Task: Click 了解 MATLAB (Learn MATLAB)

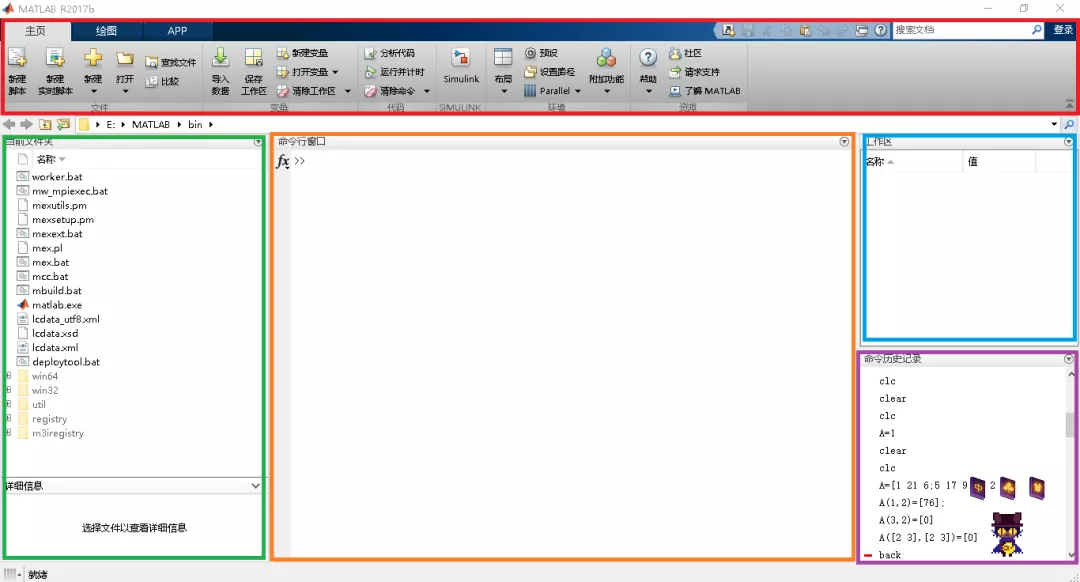Action: click(705, 91)
